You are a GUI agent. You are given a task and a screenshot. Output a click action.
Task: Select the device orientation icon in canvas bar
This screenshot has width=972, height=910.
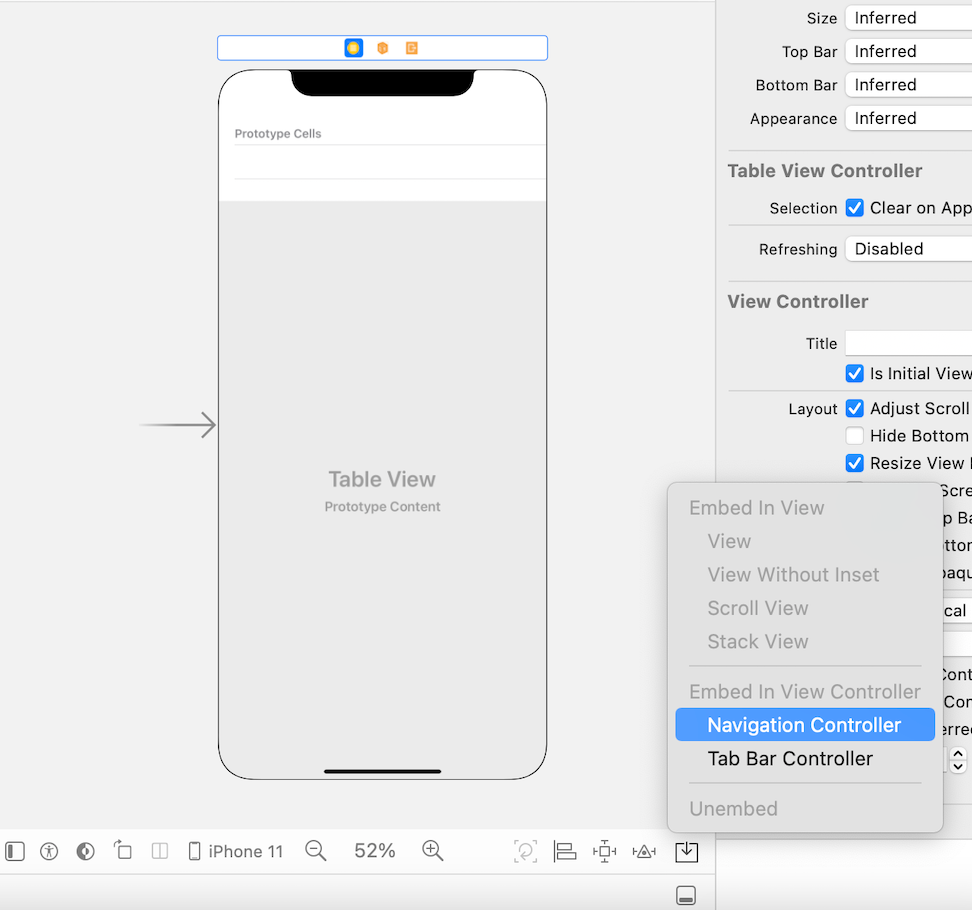pos(122,851)
